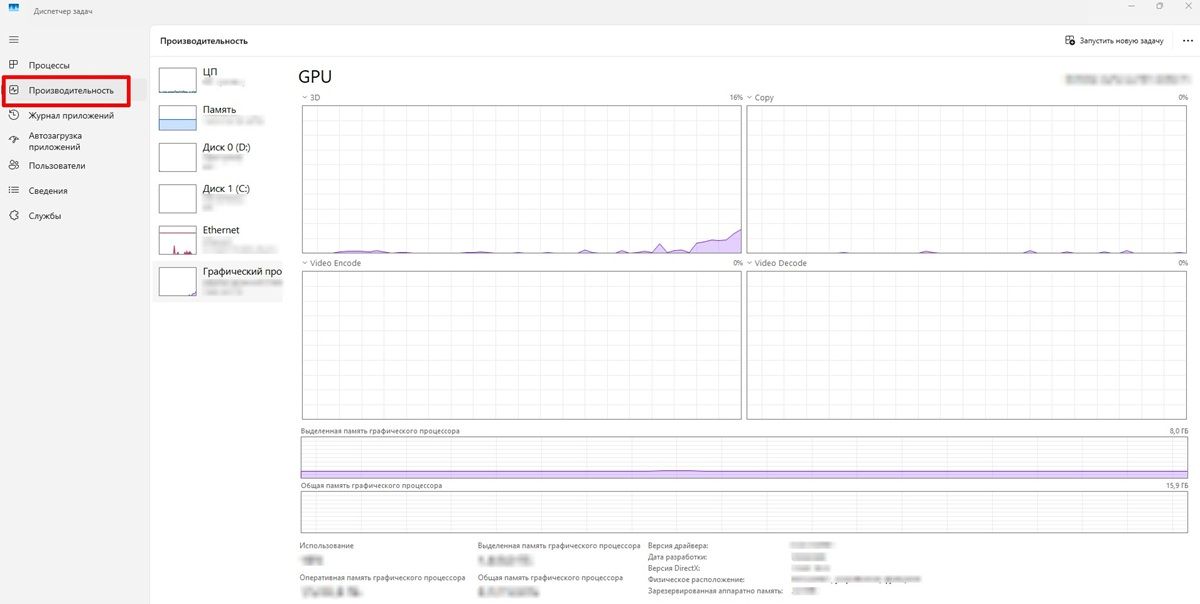The image size is (1200, 604).
Task: Open the Copy engine dropdown chevron
Action: tap(750, 98)
